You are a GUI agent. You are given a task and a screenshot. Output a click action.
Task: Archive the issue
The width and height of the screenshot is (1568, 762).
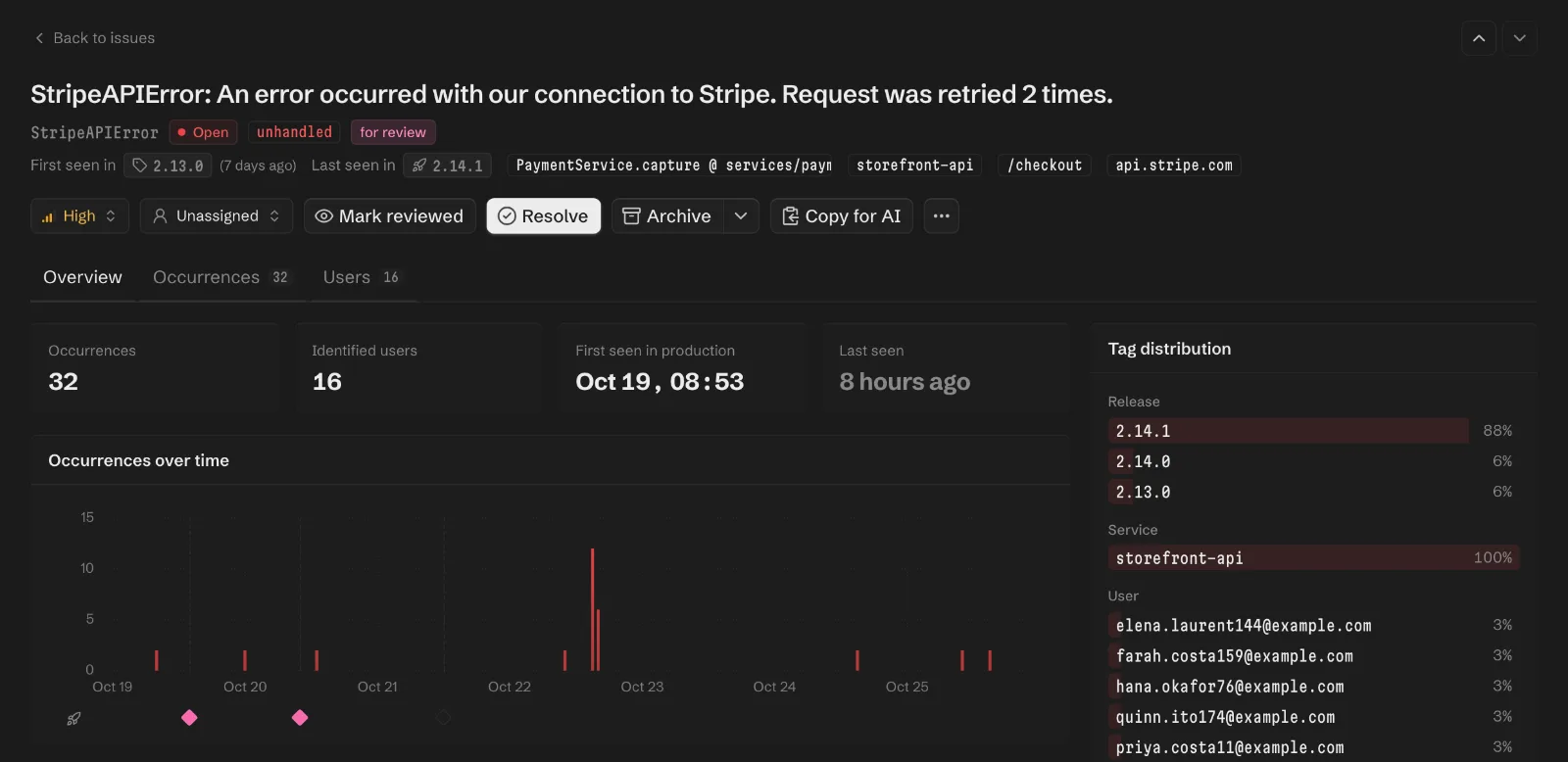point(667,216)
